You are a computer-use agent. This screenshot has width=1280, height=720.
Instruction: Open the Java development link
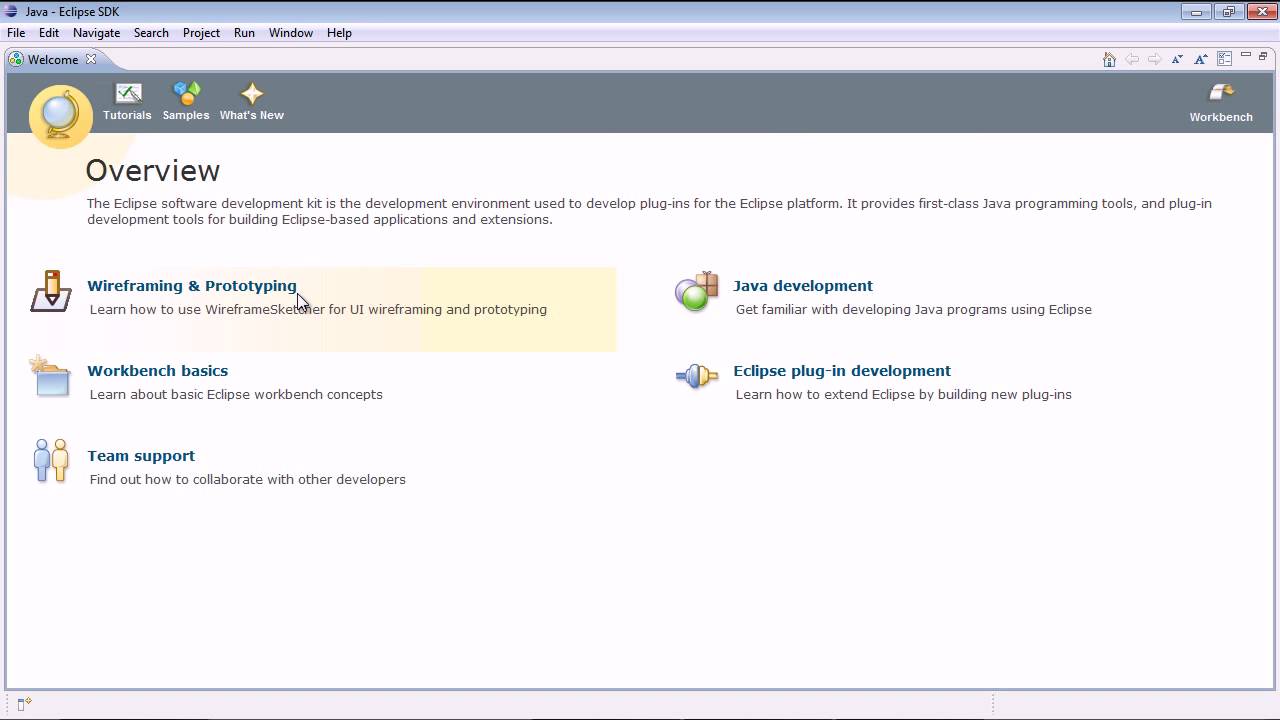coord(803,286)
